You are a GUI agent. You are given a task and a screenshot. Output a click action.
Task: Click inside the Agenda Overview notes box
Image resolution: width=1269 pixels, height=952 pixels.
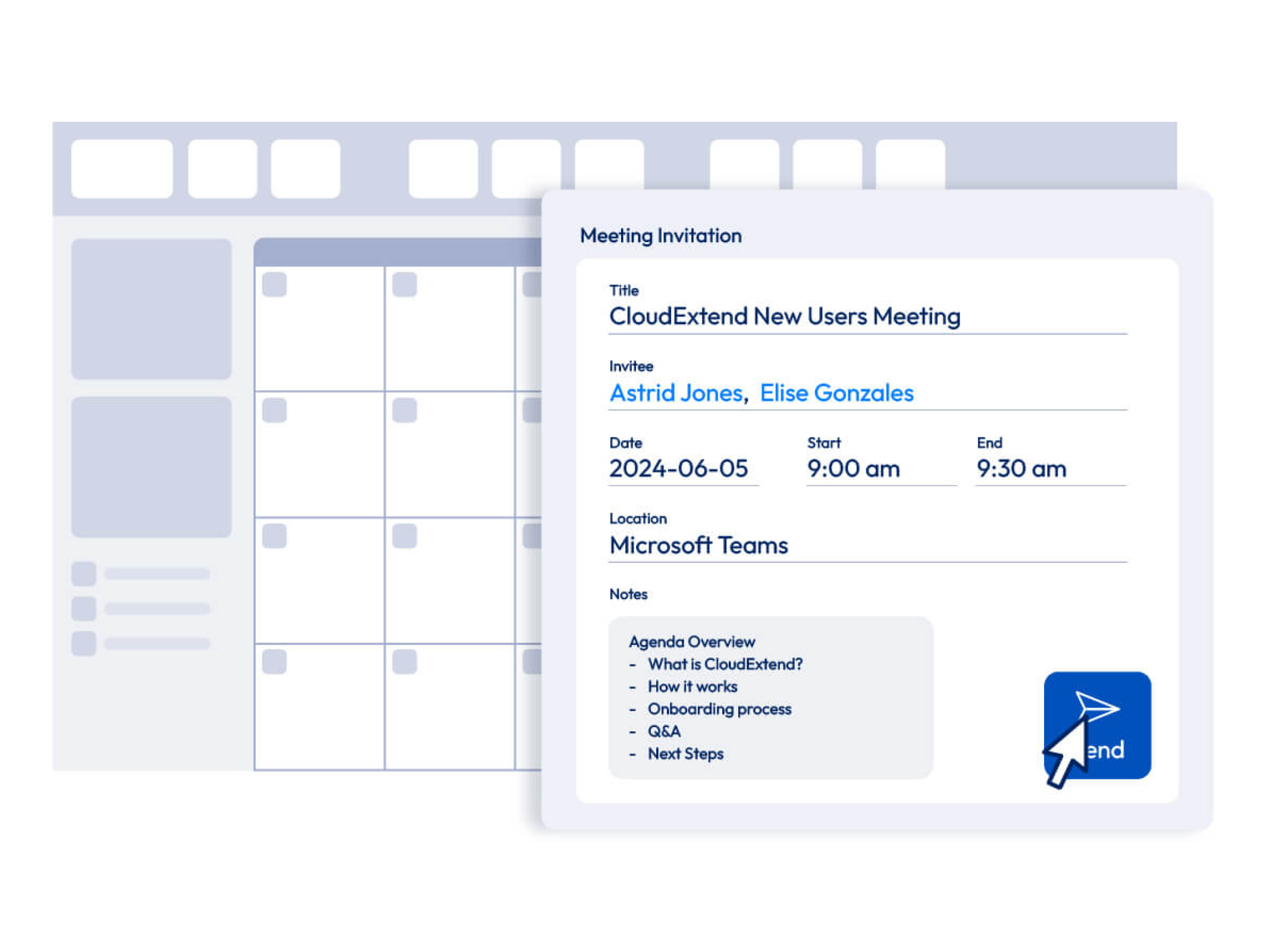point(770,697)
